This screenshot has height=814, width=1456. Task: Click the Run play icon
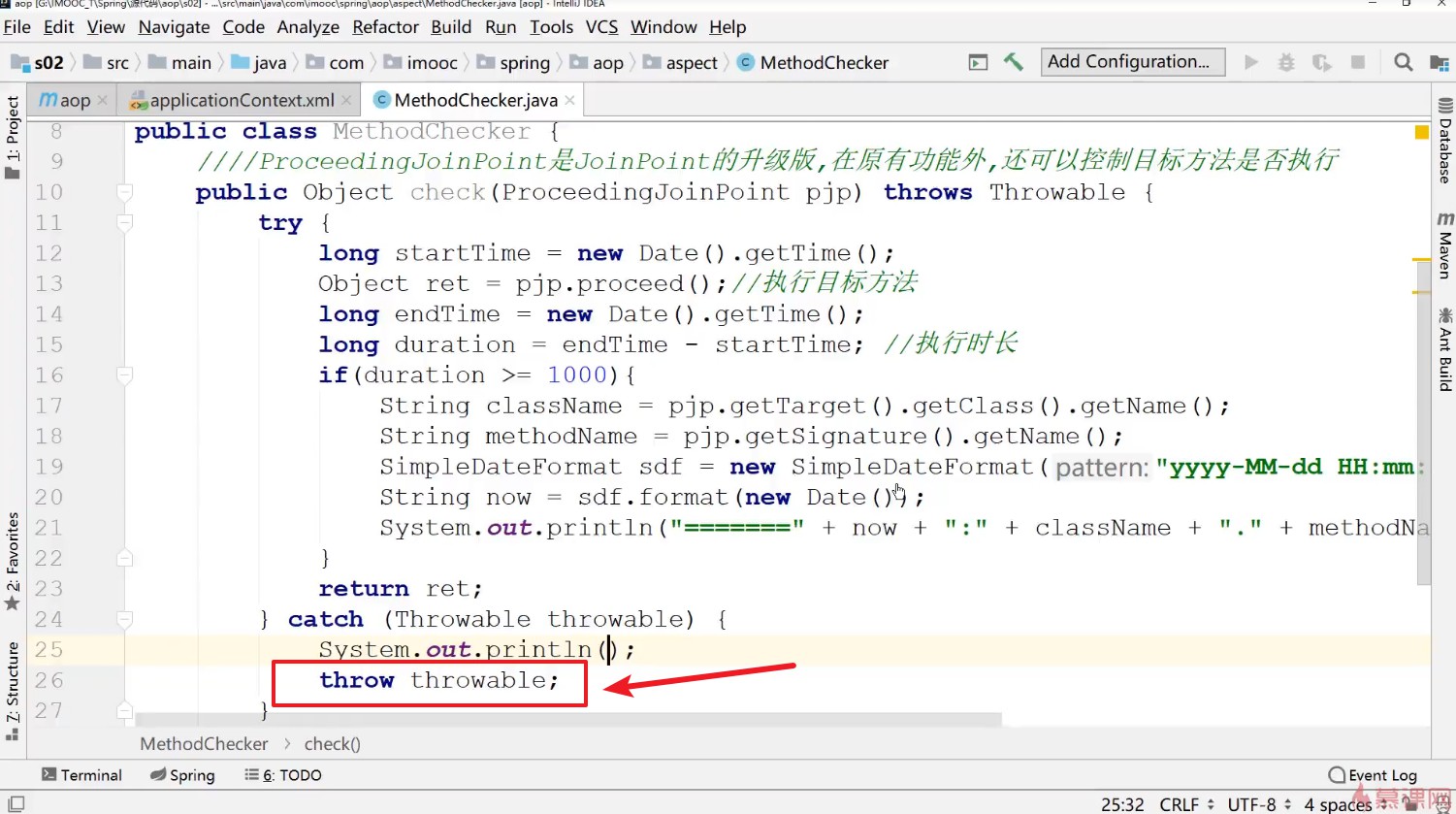point(1251,62)
